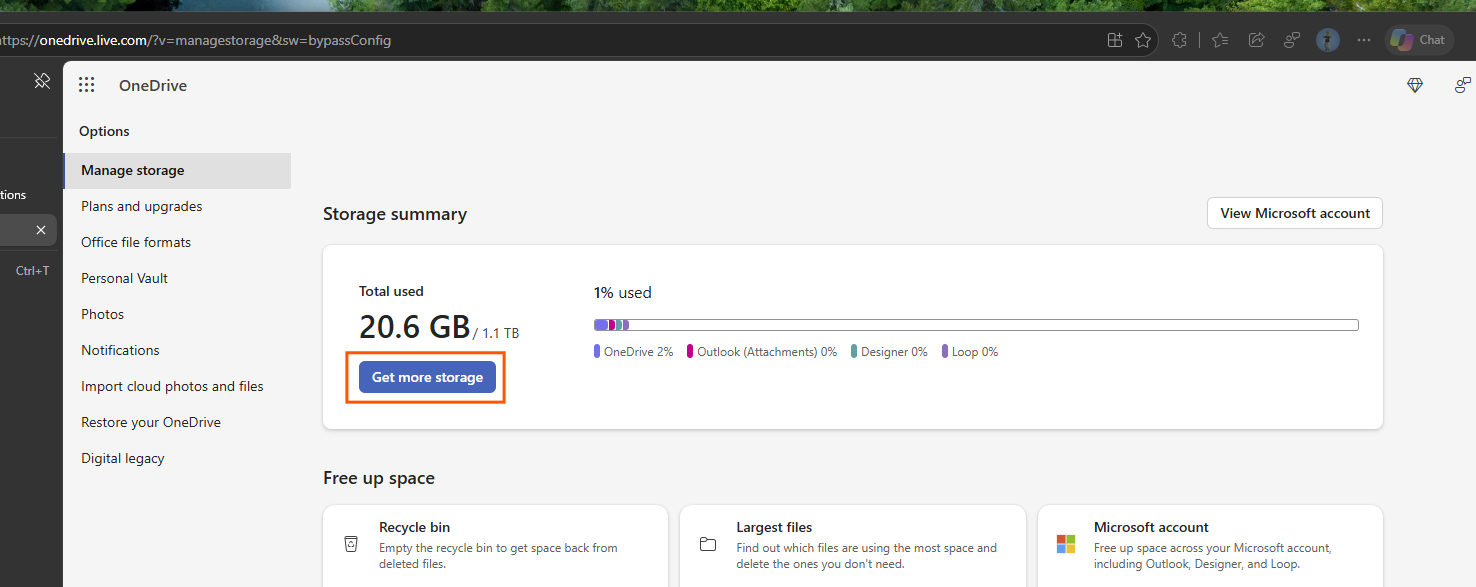1476x587 pixels.
Task: Open Plans and upgrades option
Action: coord(142,206)
